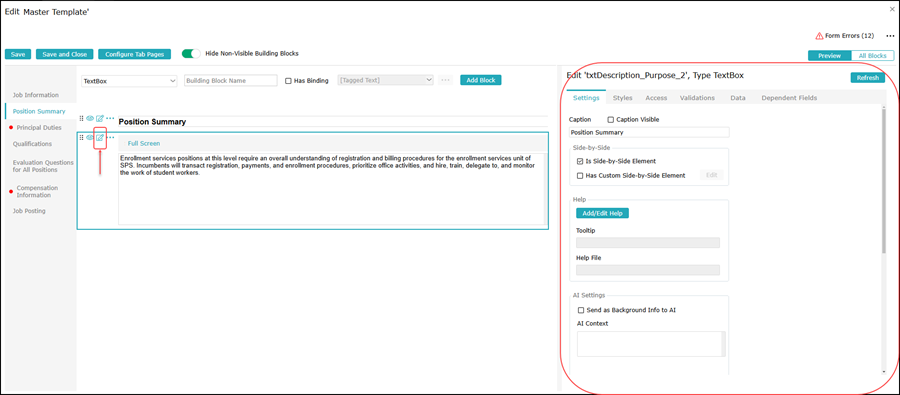The image size is (900, 395).
Task: Click the Position Summary heading text block
Action: 152,122
